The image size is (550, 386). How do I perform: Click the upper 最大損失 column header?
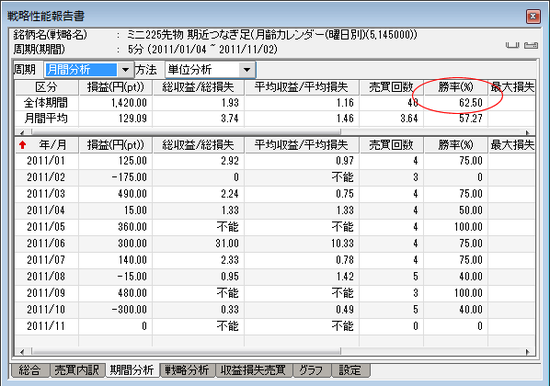click(x=512, y=87)
